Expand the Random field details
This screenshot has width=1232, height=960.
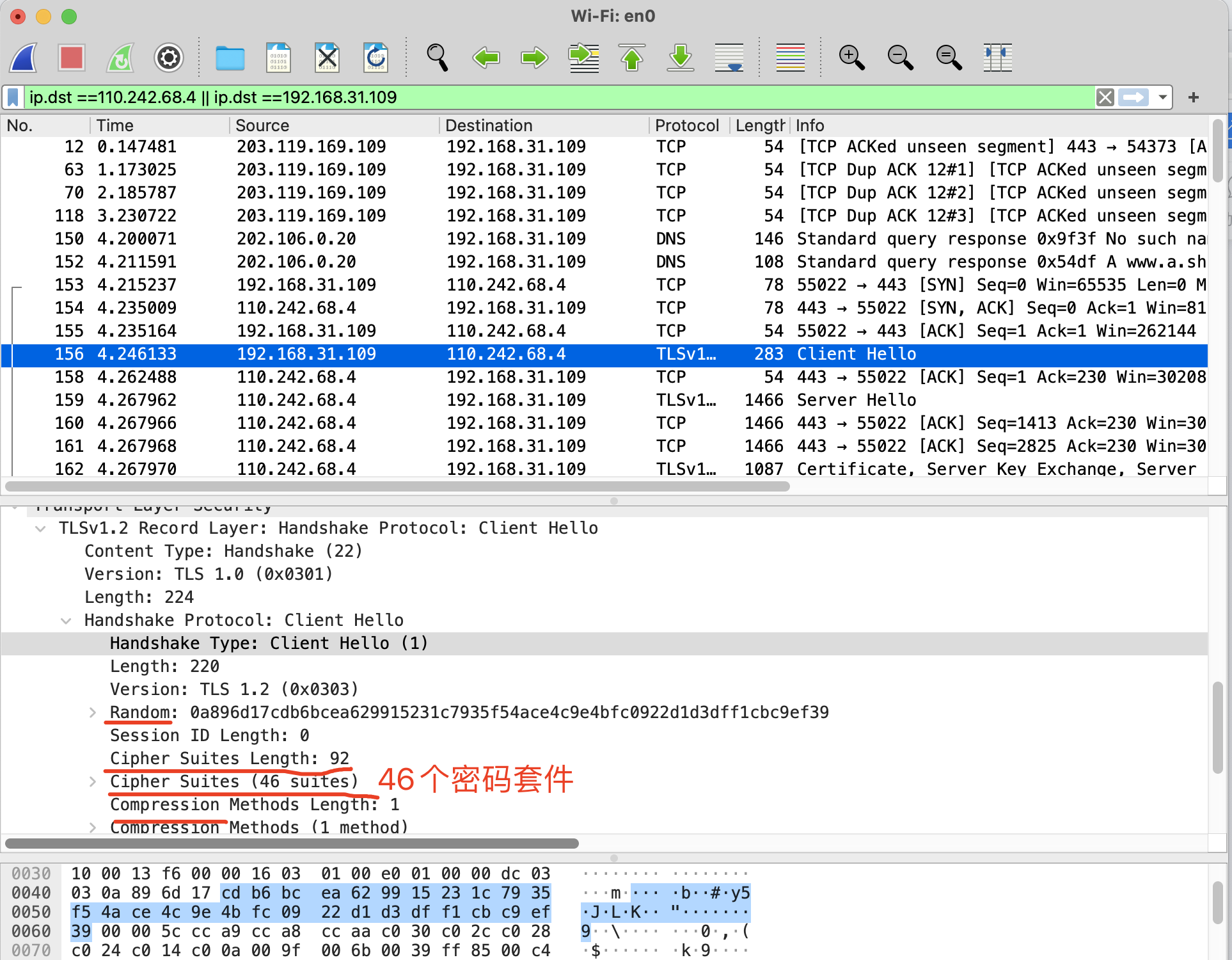[93, 712]
